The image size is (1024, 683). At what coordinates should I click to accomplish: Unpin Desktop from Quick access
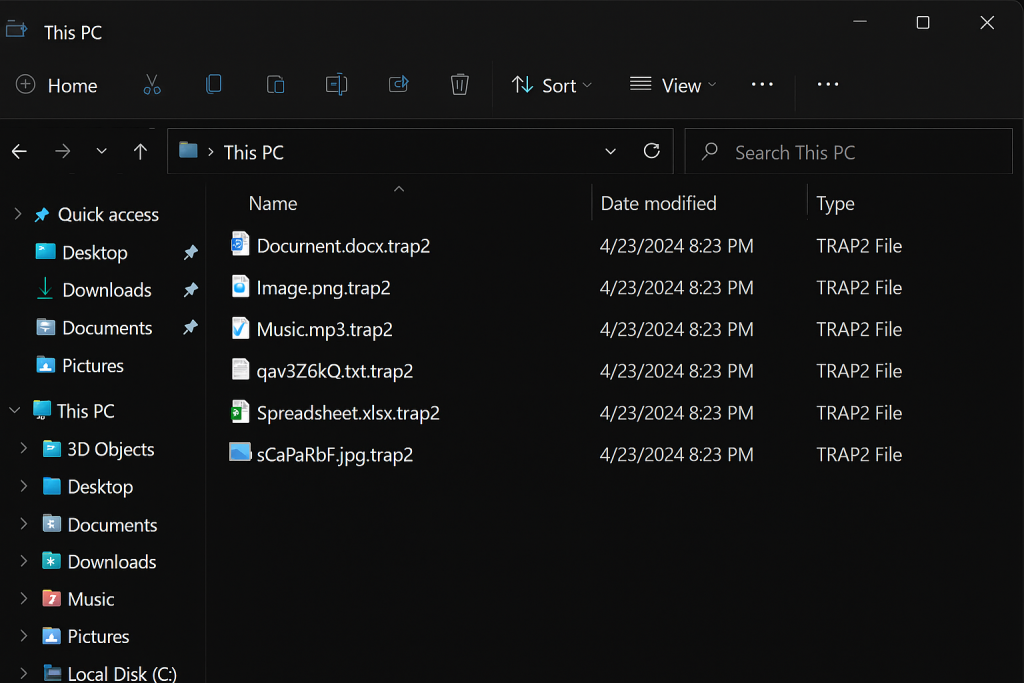tap(190, 252)
